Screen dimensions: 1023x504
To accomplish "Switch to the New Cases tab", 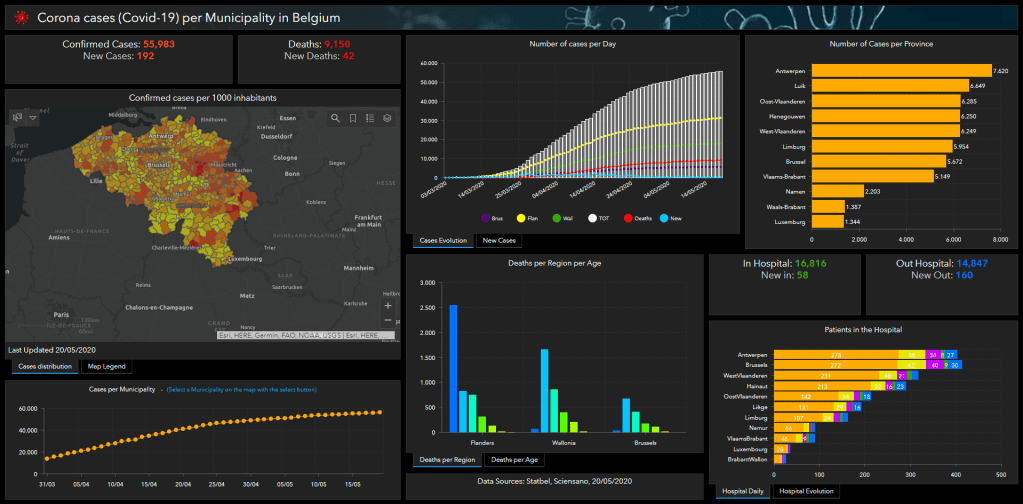I will [499, 241].
